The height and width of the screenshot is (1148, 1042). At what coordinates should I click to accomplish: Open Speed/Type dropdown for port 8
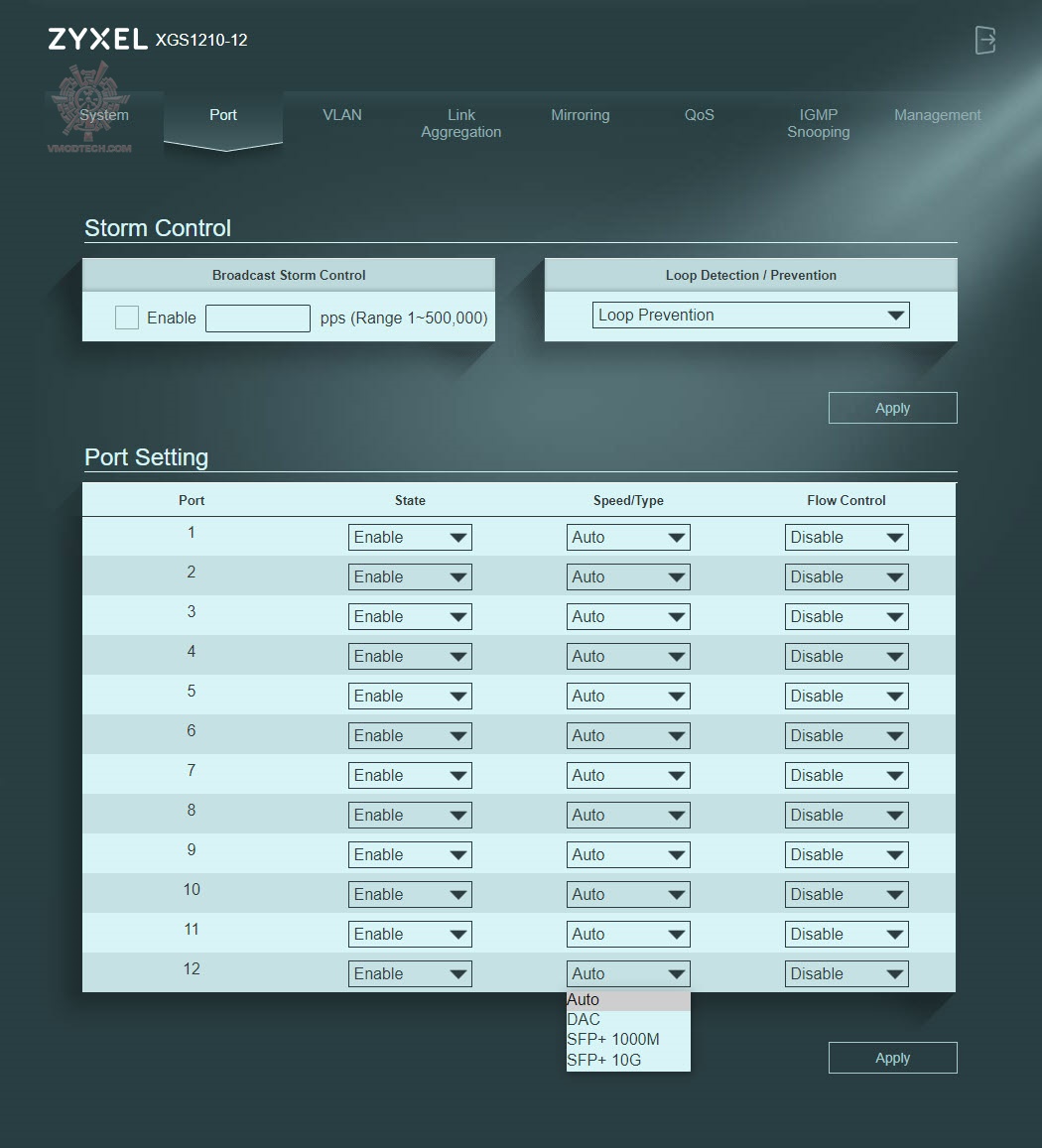628,815
